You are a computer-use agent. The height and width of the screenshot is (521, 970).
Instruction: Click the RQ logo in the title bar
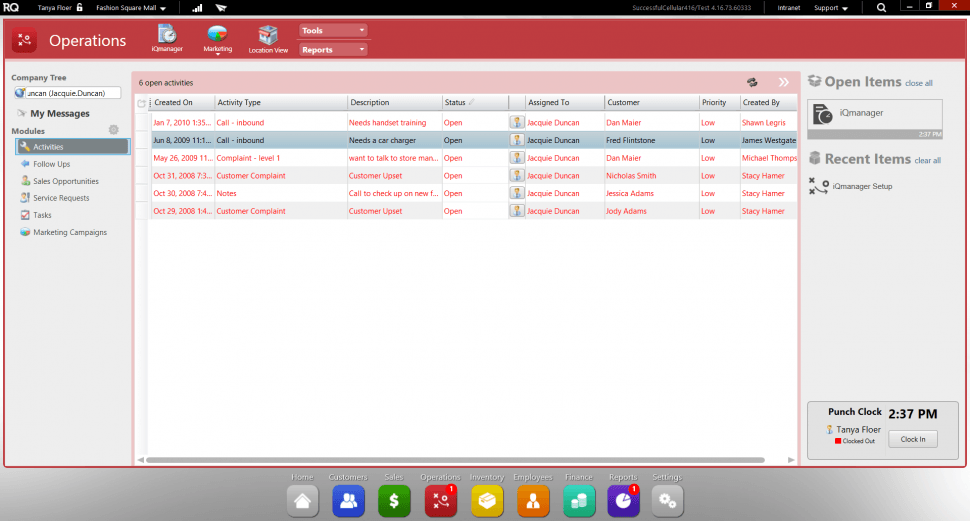coord(11,7)
